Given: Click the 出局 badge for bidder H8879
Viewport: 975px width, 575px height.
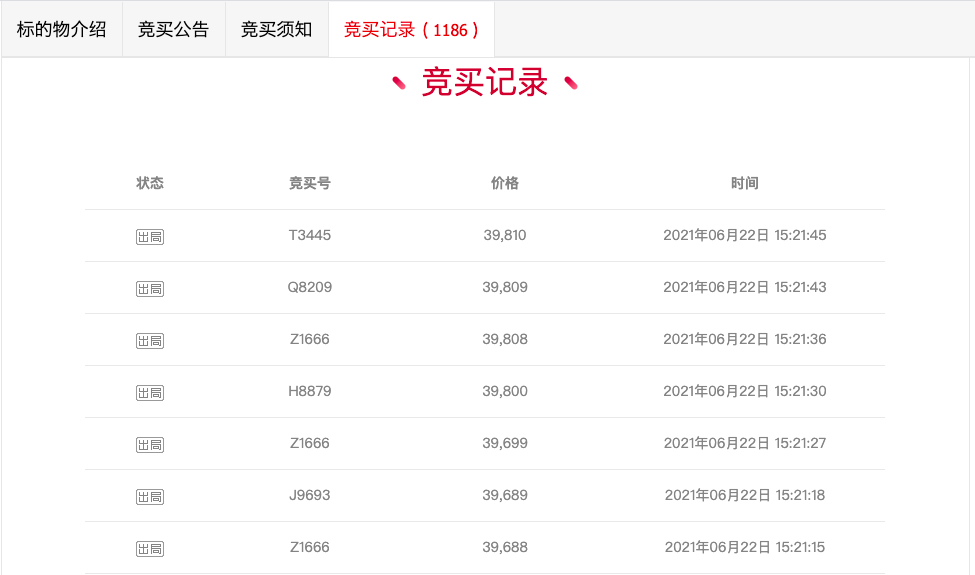Looking at the screenshot, I should pyautogui.click(x=150, y=393).
